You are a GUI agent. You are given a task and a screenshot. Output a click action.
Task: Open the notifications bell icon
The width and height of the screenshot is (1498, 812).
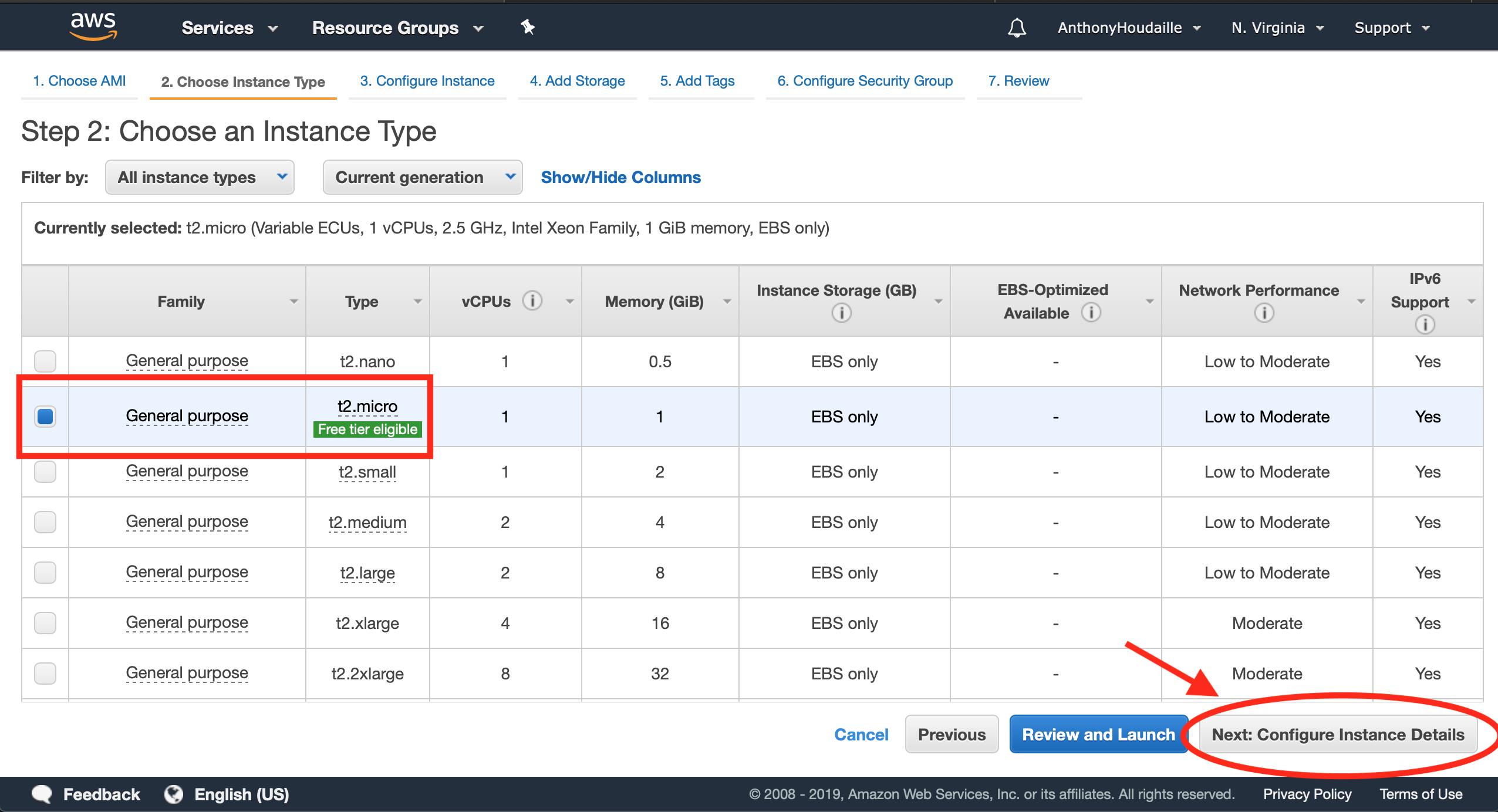[1017, 28]
